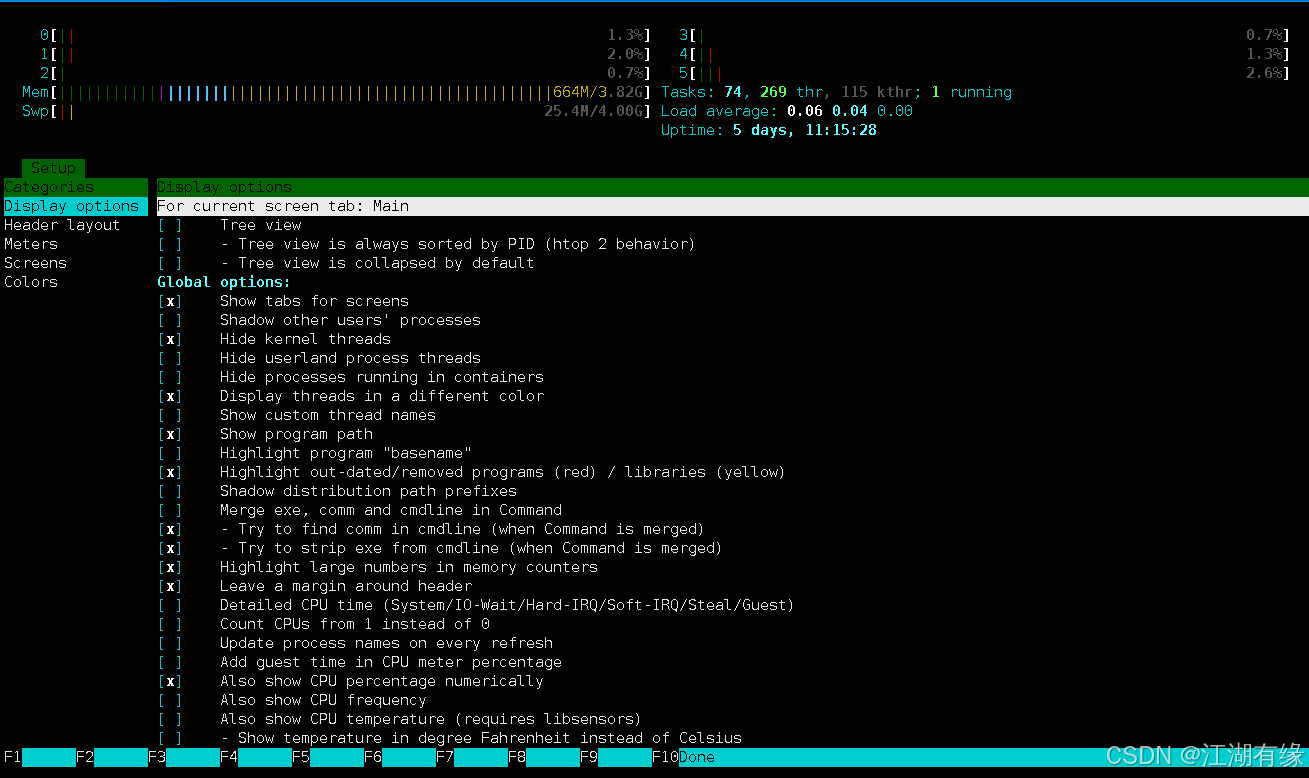Image resolution: width=1309 pixels, height=778 pixels.
Task: Open the Meters category
Action: tap(31, 244)
